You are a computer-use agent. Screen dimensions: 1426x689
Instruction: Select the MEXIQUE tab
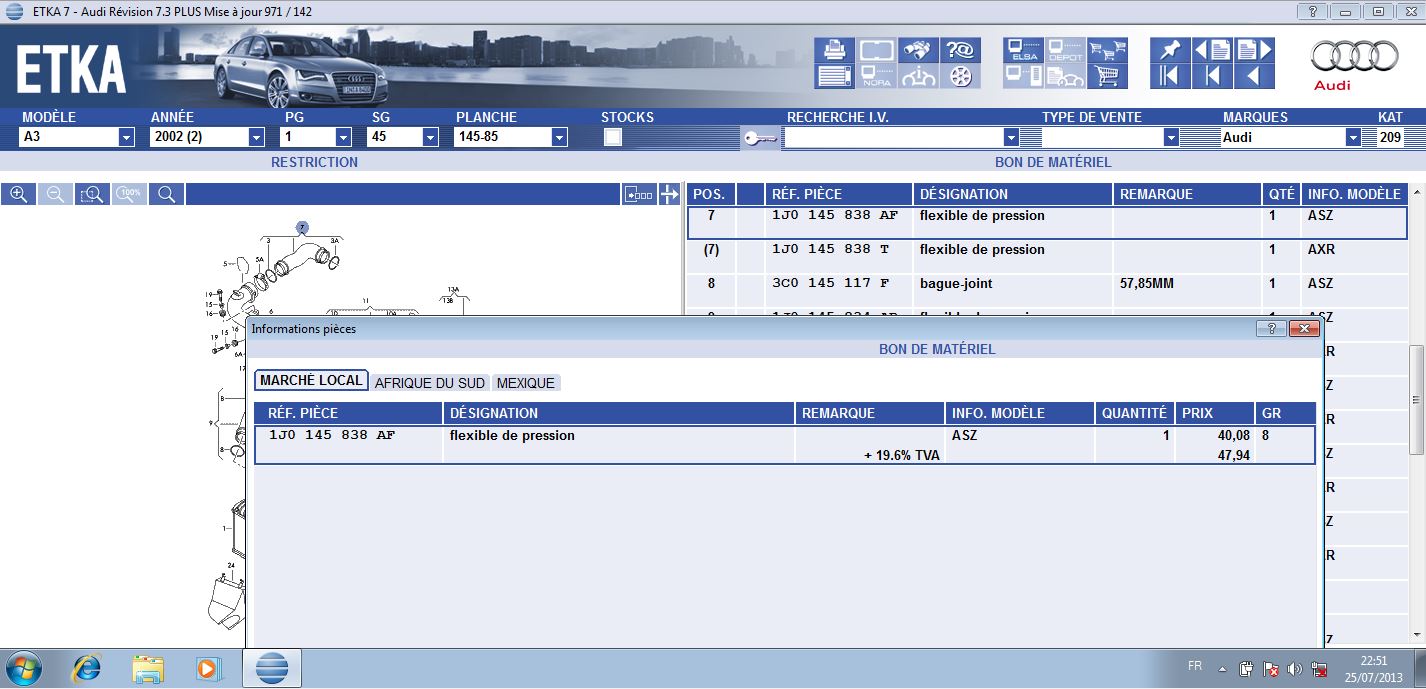[x=525, y=383]
